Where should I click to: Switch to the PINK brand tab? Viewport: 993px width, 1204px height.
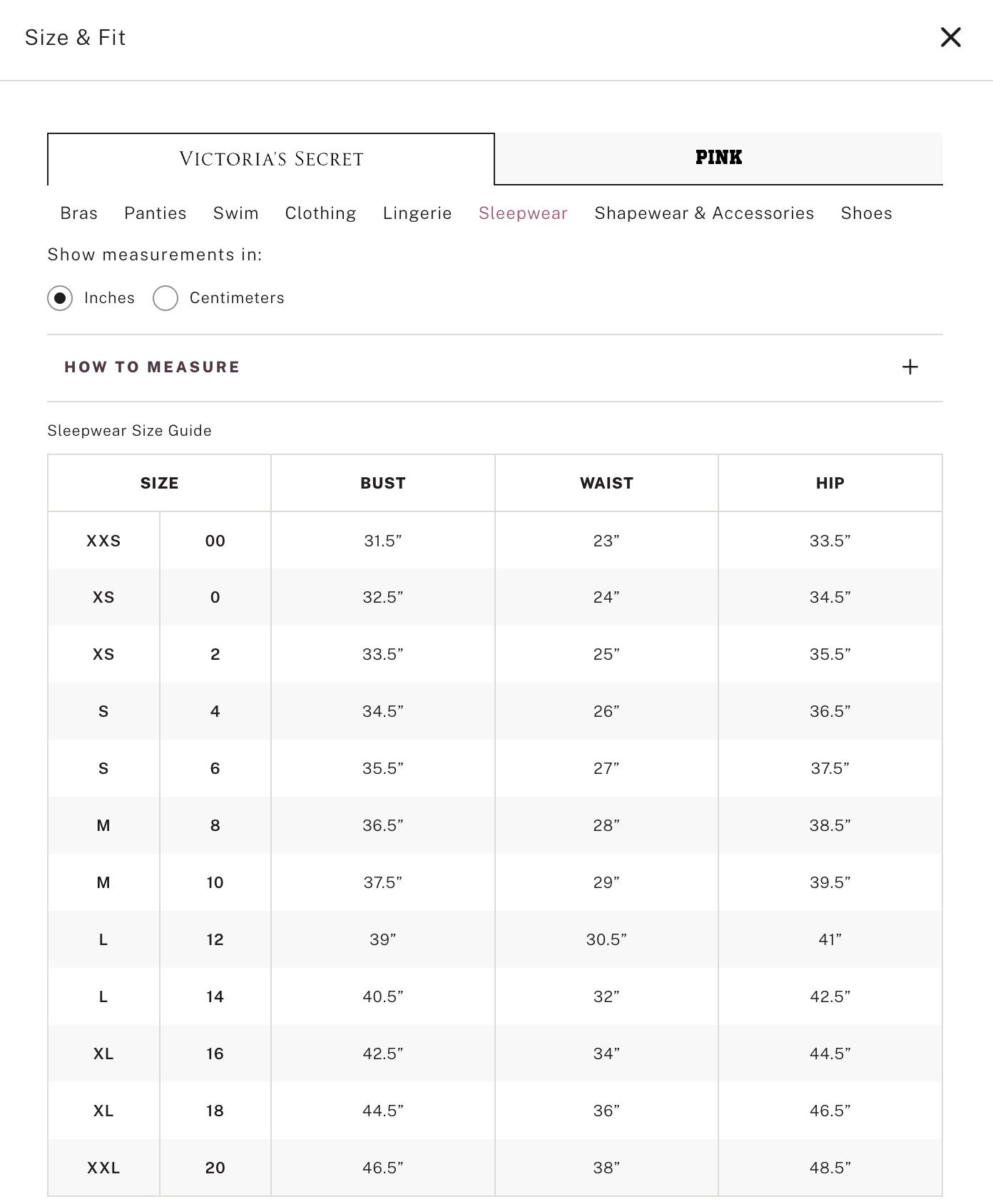coord(718,158)
